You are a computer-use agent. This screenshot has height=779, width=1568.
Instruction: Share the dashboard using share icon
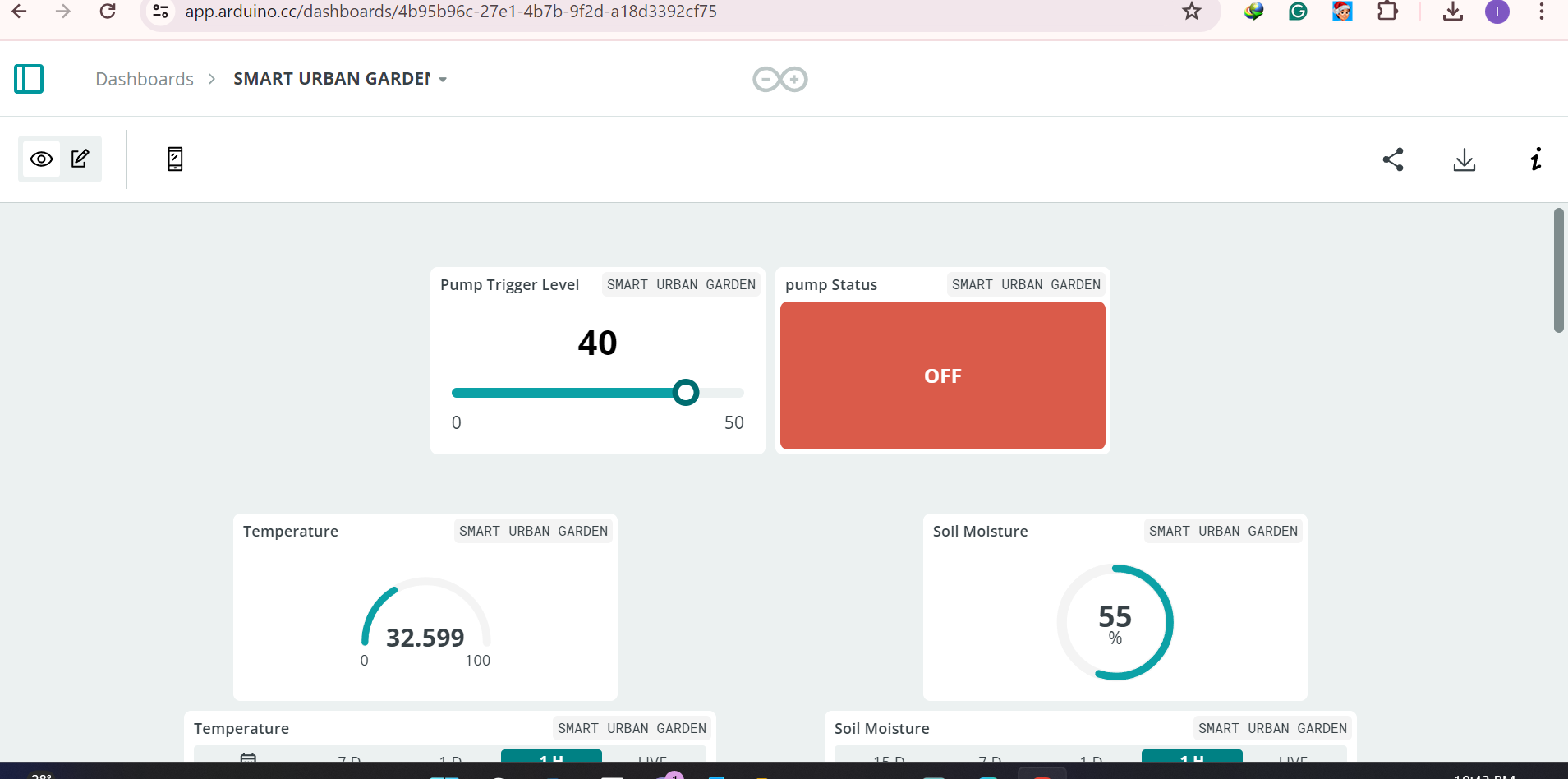click(1393, 159)
